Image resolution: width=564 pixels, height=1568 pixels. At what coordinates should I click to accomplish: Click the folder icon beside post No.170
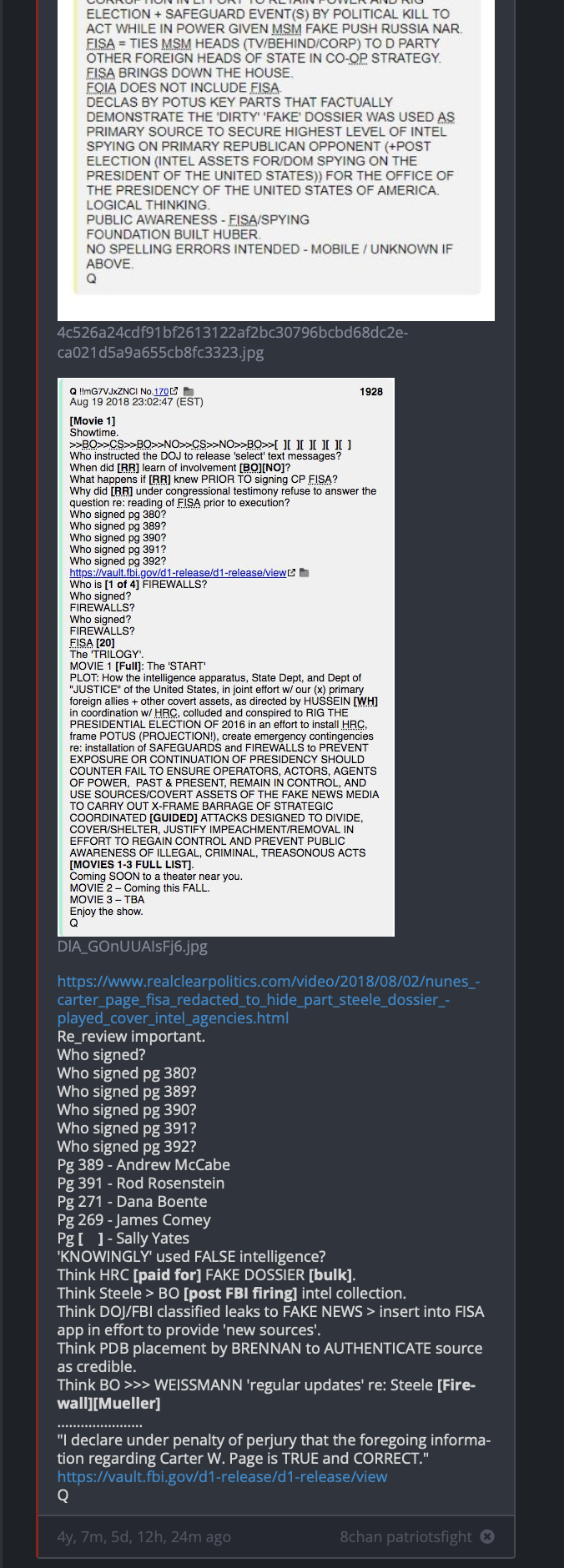[x=189, y=391]
